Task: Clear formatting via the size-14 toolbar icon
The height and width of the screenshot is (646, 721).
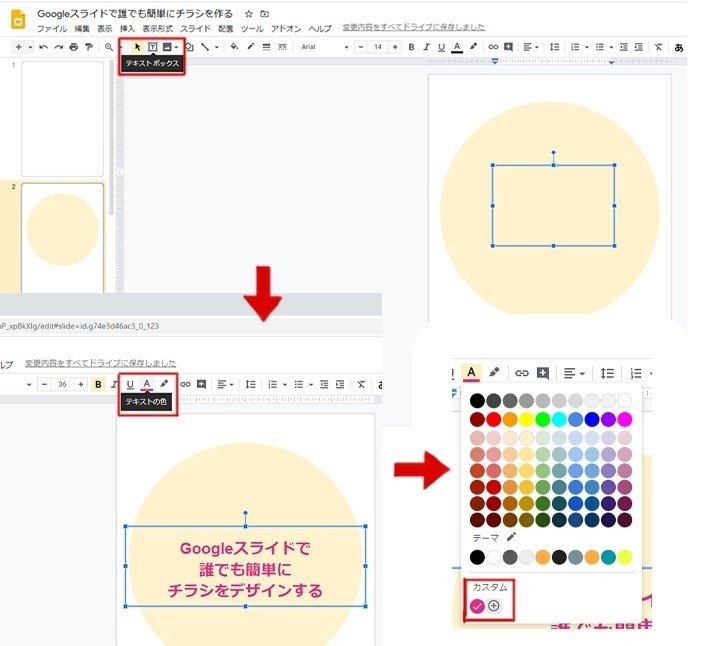Action: click(658, 47)
